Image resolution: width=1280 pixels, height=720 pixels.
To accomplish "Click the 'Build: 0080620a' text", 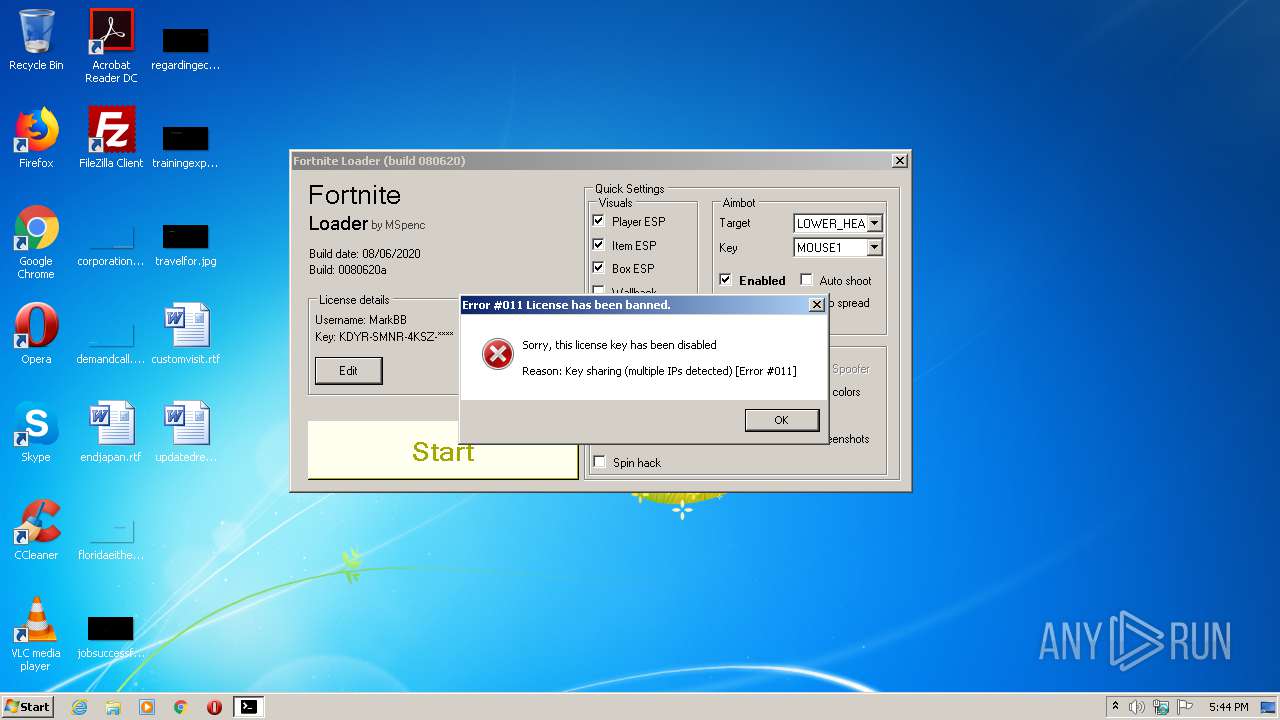I will pyautogui.click(x=348, y=270).
